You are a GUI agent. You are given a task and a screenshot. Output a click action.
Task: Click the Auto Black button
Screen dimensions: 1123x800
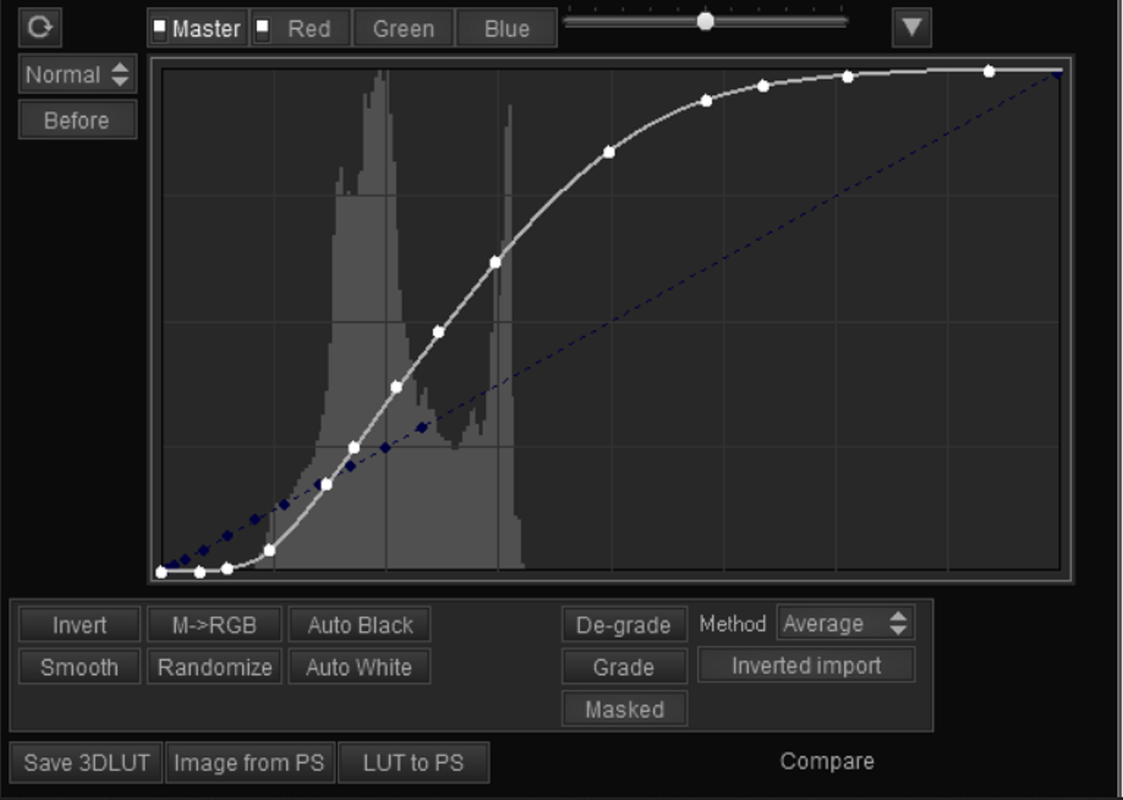click(360, 625)
